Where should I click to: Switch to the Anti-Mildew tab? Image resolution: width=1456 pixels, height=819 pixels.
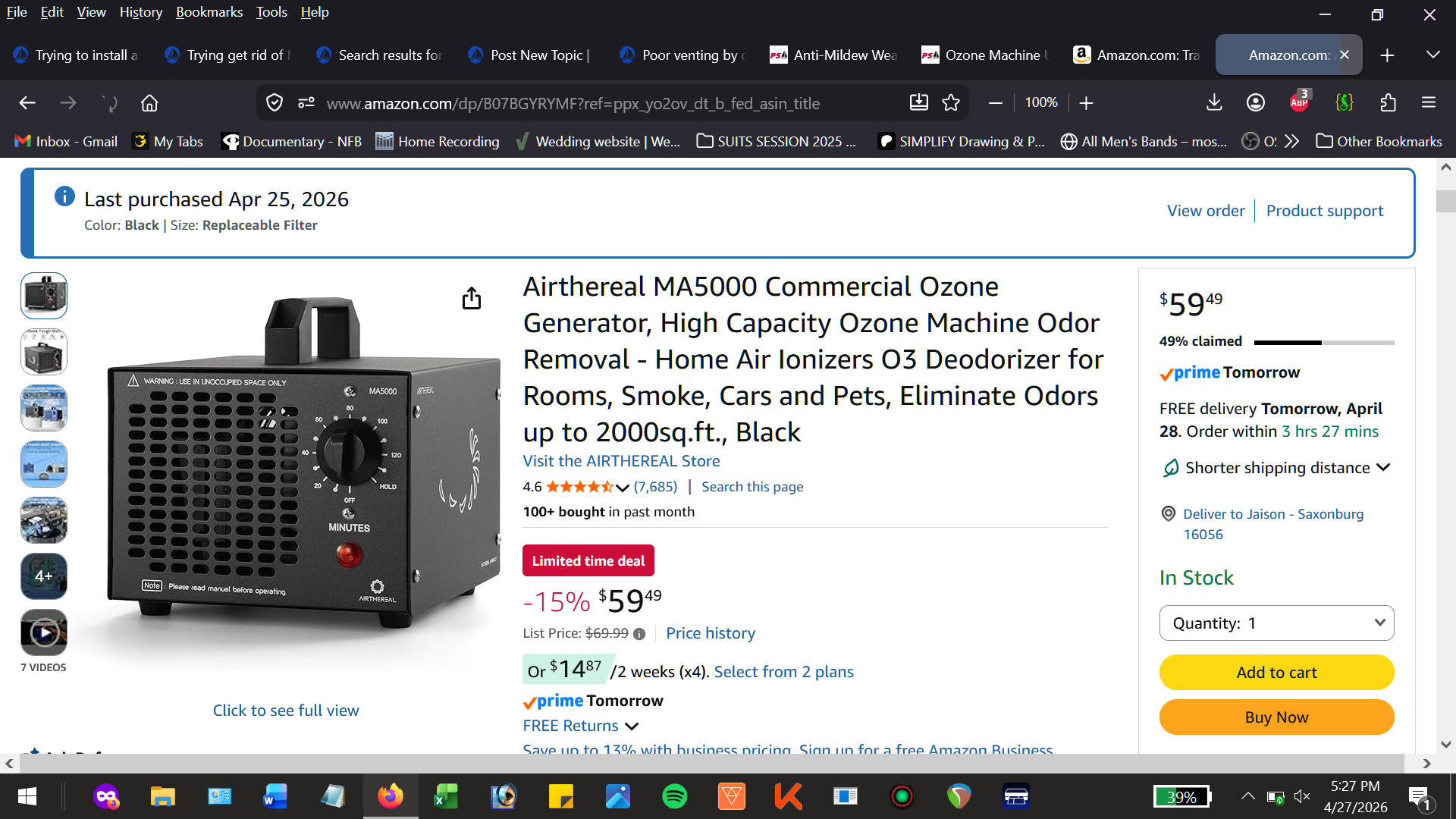(x=834, y=55)
